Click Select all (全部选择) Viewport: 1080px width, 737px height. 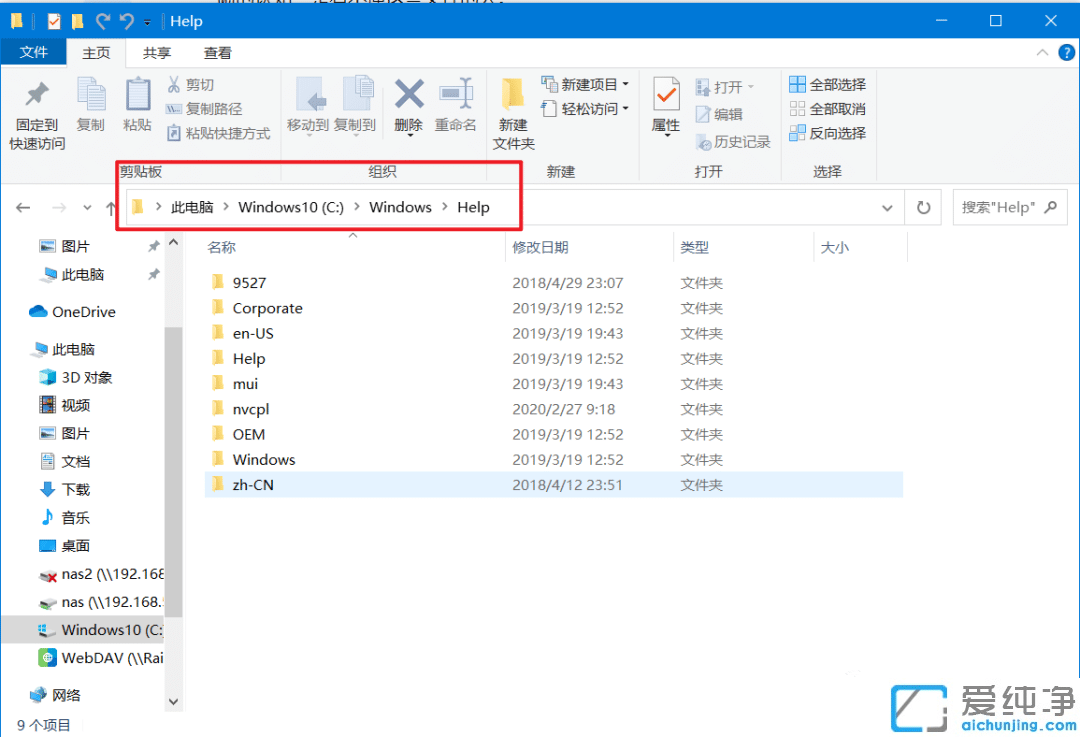pos(827,85)
